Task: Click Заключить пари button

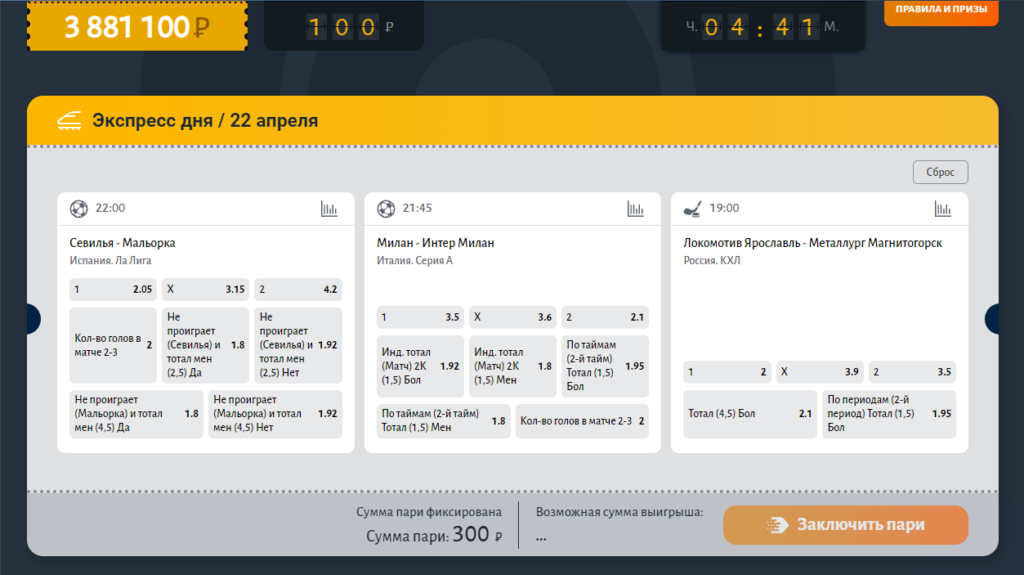Action: tap(845, 525)
